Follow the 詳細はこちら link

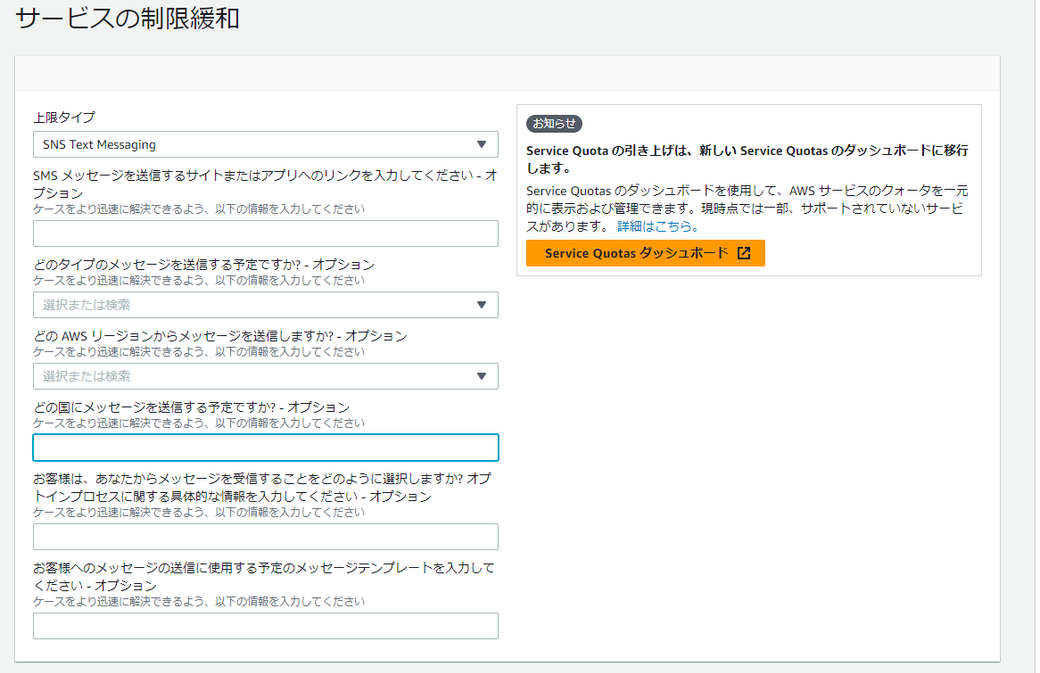(657, 226)
